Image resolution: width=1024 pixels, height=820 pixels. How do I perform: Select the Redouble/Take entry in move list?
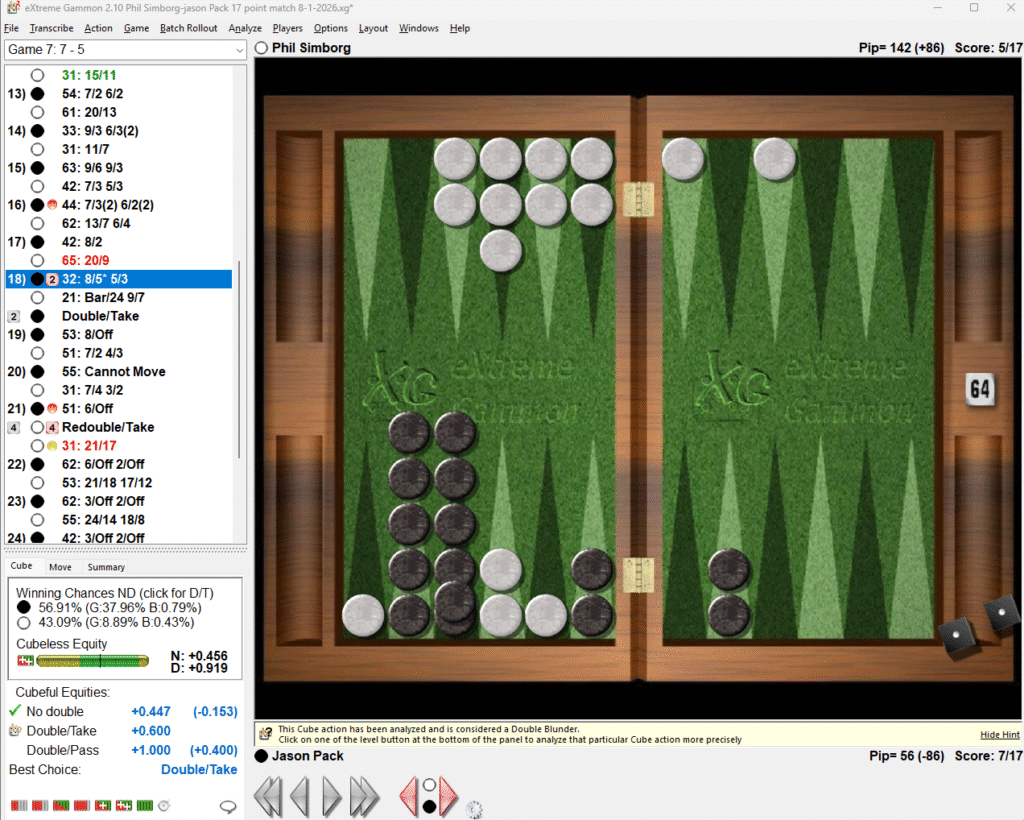108,428
